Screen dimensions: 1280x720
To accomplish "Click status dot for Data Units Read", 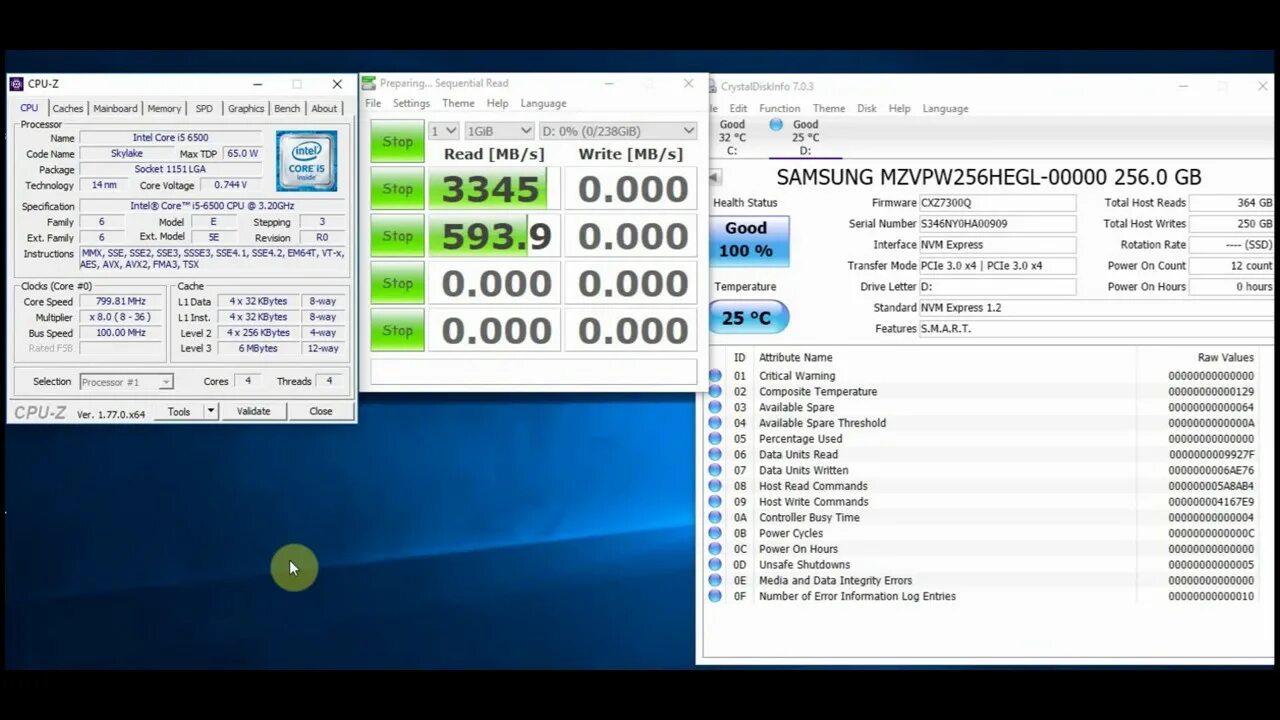I will tap(715, 454).
